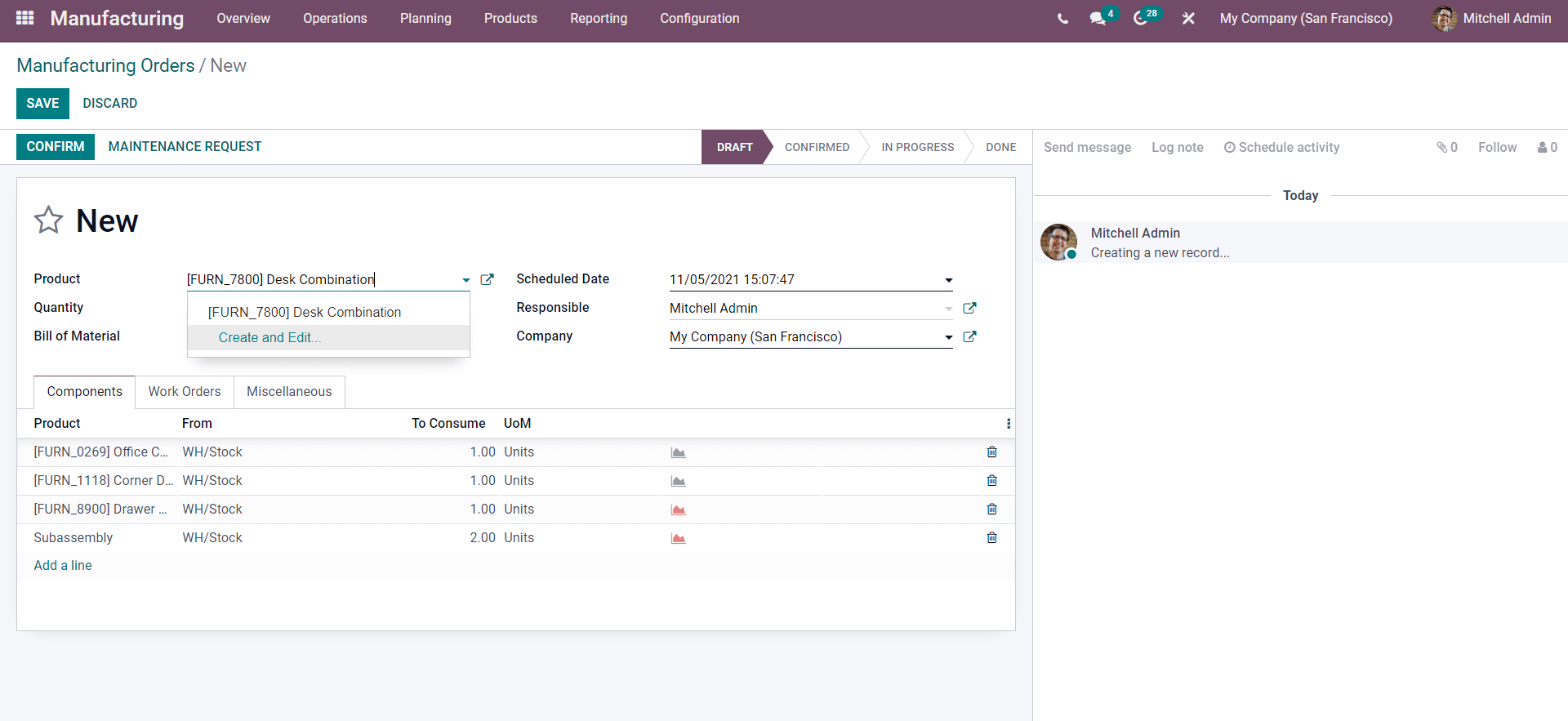The image size is (1568, 721).
Task: Open optional columns kebab menu
Action: coord(1008,423)
